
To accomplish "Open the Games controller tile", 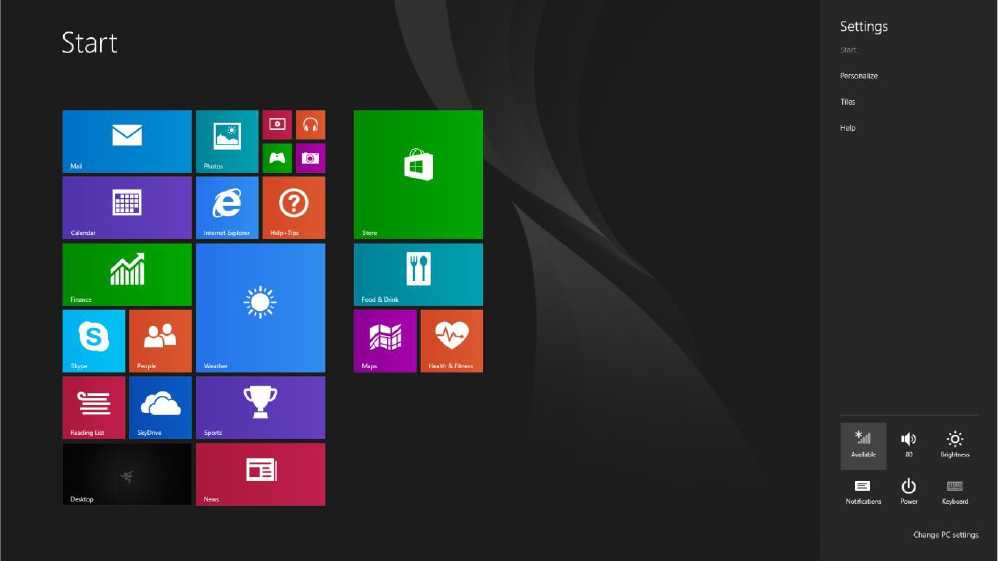I will click(277, 158).
